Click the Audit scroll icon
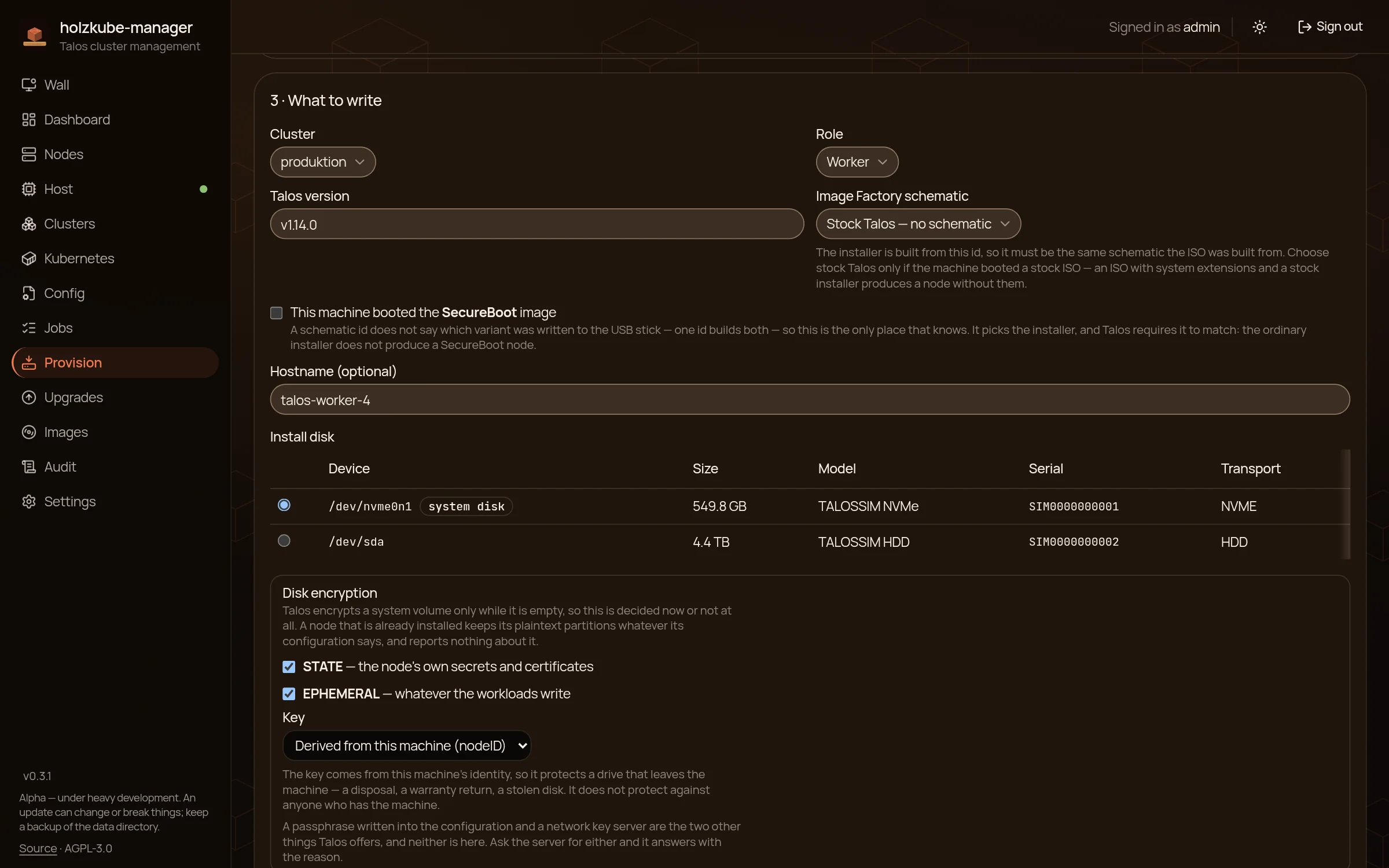1389x868 pixels. 29,467
